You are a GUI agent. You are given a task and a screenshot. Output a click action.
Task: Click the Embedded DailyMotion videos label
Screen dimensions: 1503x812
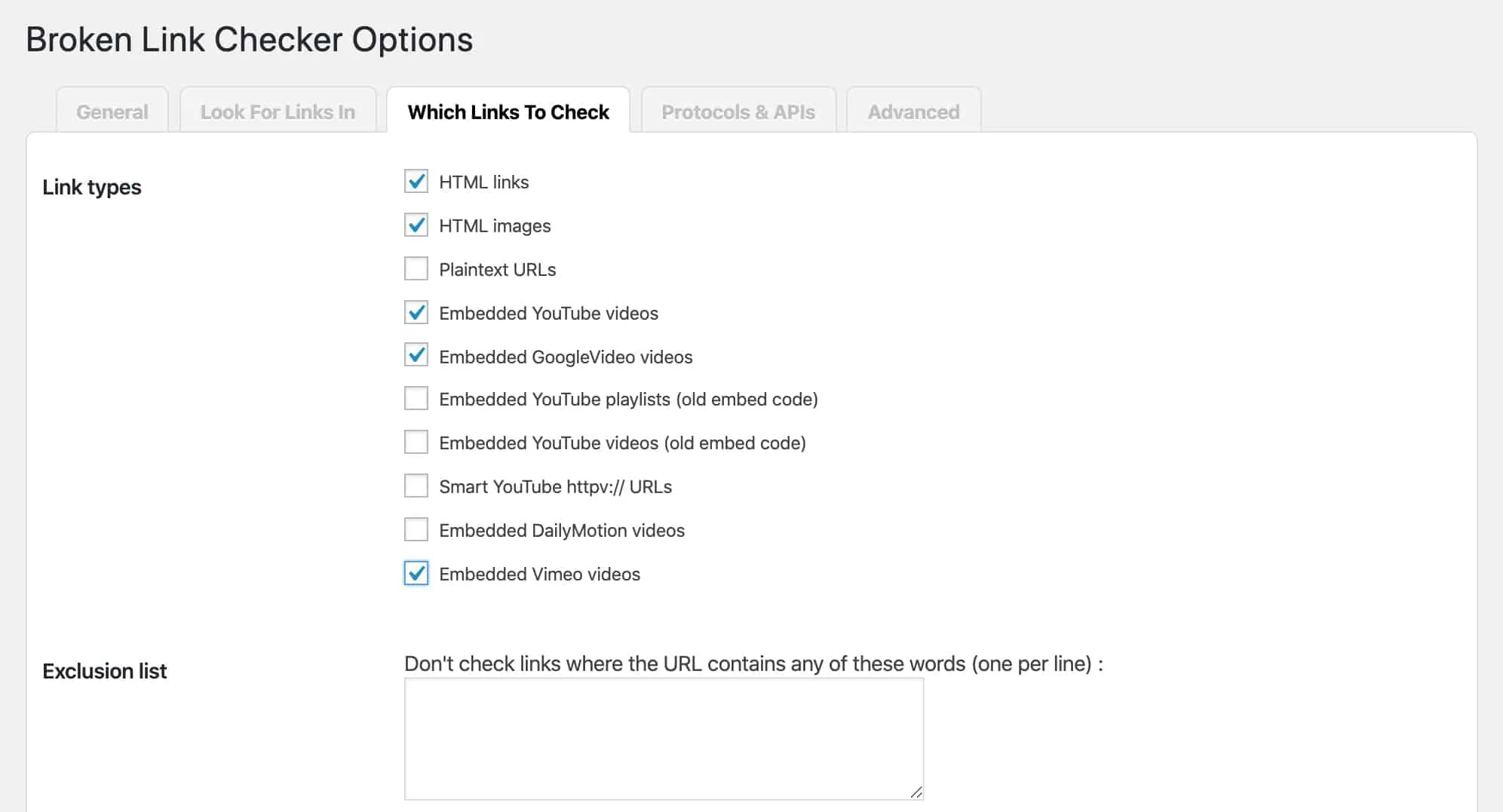tap(562, 531)
